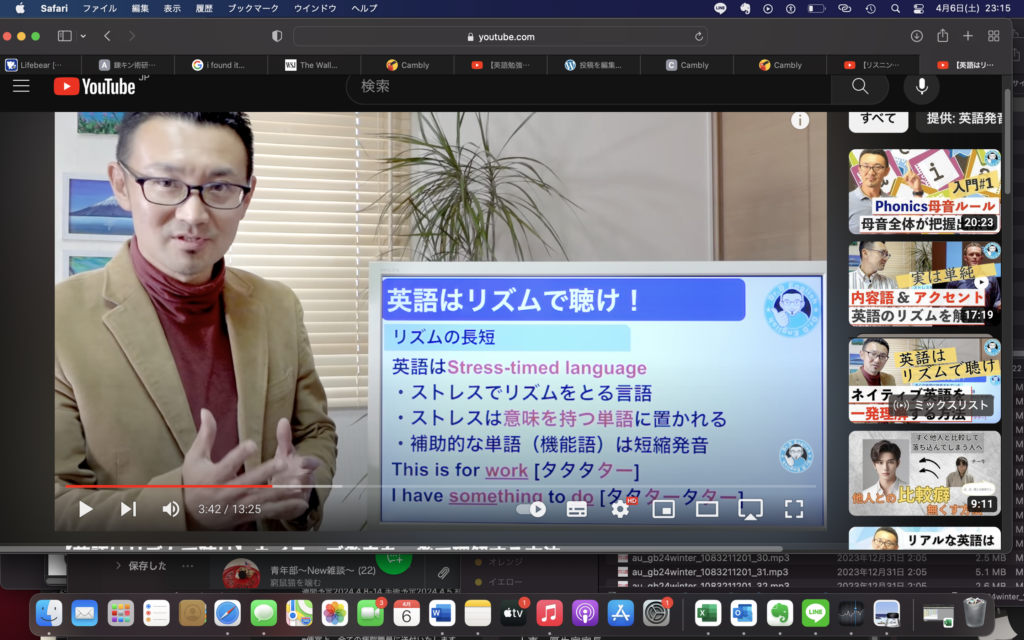Search with voice microphone button

coord(921,87)
